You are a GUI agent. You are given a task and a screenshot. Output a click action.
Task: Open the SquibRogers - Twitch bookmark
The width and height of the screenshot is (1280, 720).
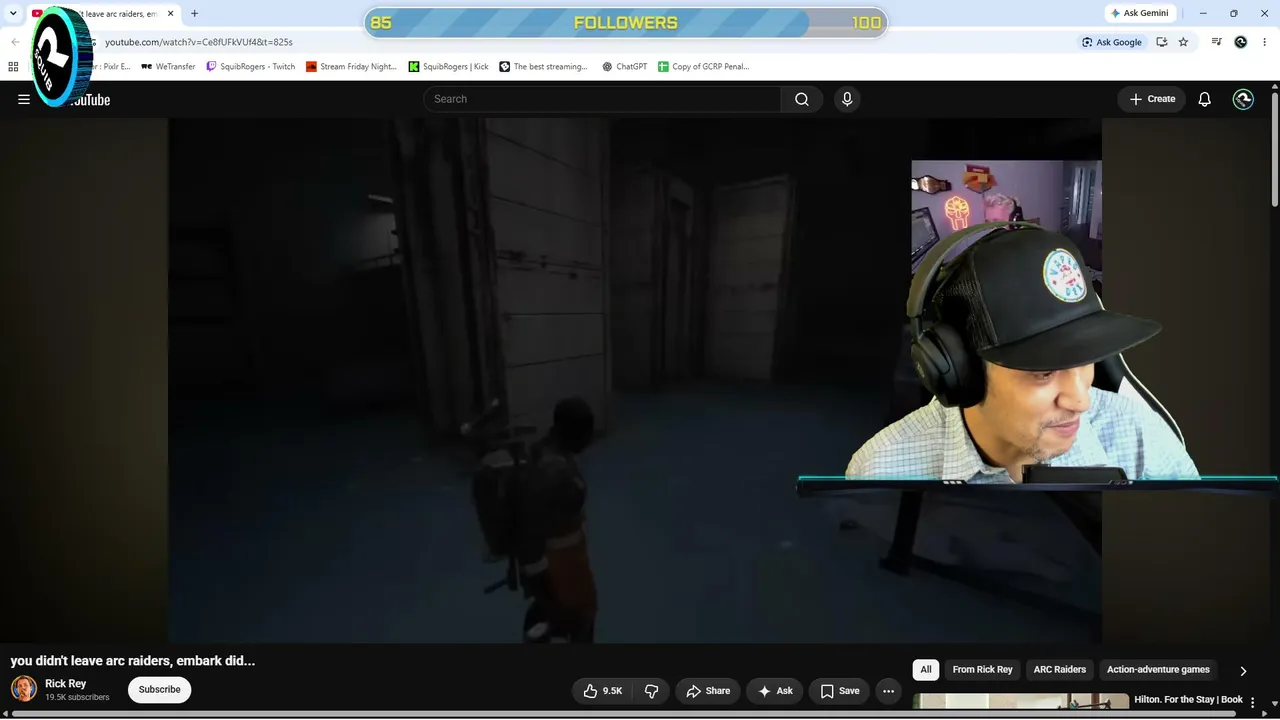[x=251, y=67]
